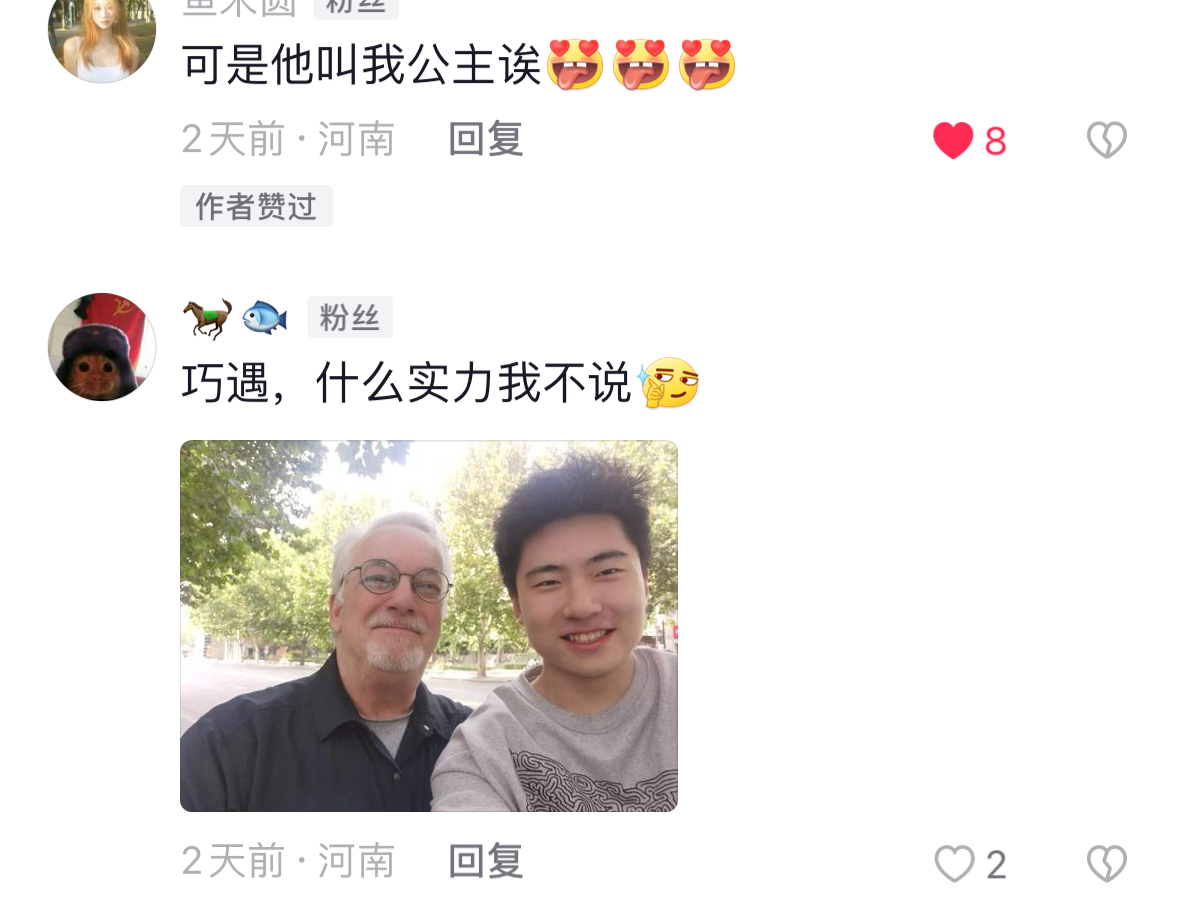Tap the fish emoji in the username
1179x917 pixels.
[x=265, y=317]
